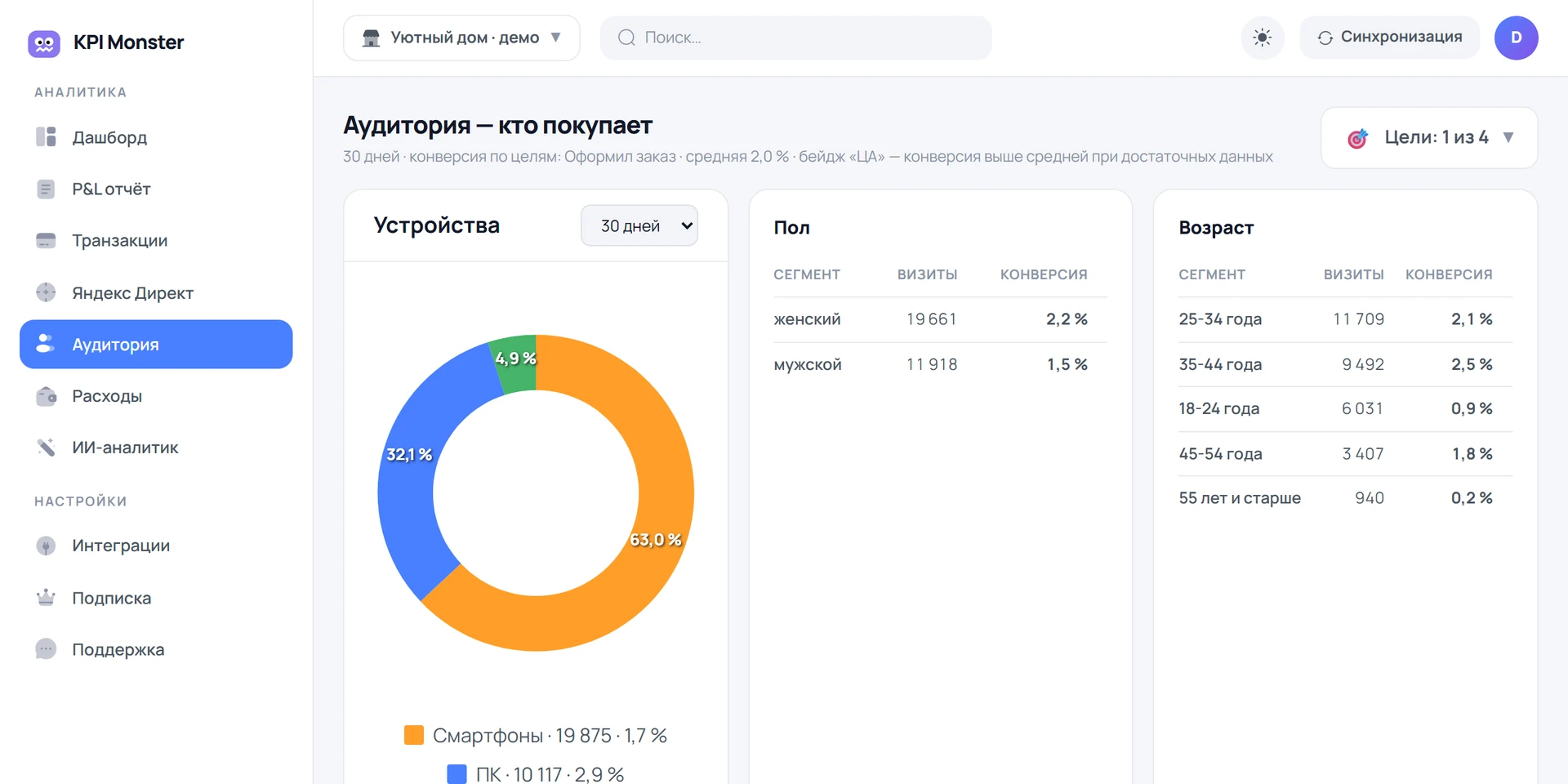The image size is (1568, 784).
Task: Toggle light/dark theme sun button
Action: 1263,38
